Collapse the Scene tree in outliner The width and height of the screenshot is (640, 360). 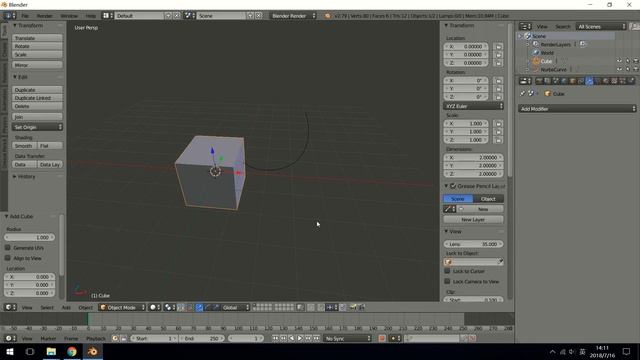click(521, 36)
